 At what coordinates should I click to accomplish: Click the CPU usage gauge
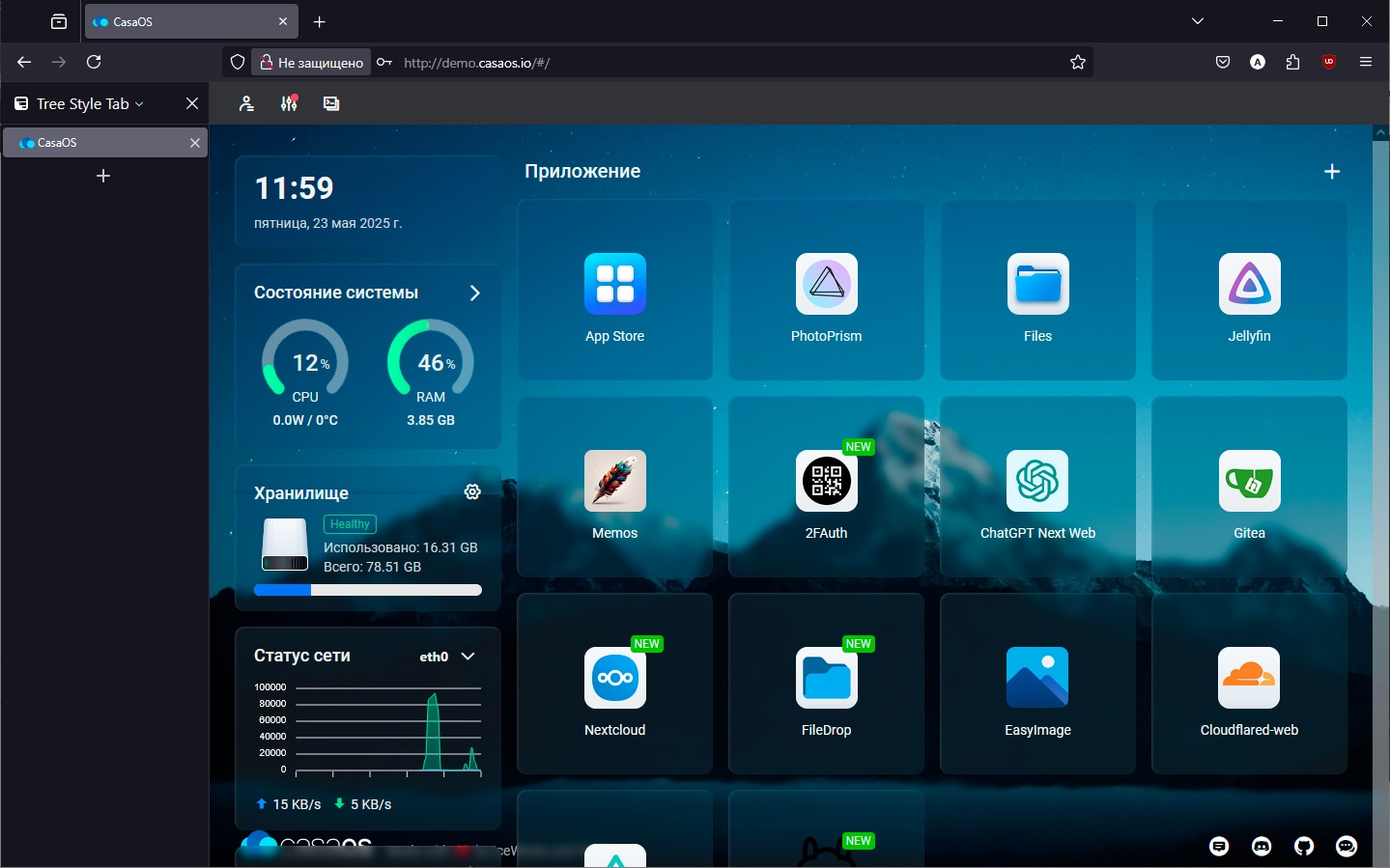305,359
